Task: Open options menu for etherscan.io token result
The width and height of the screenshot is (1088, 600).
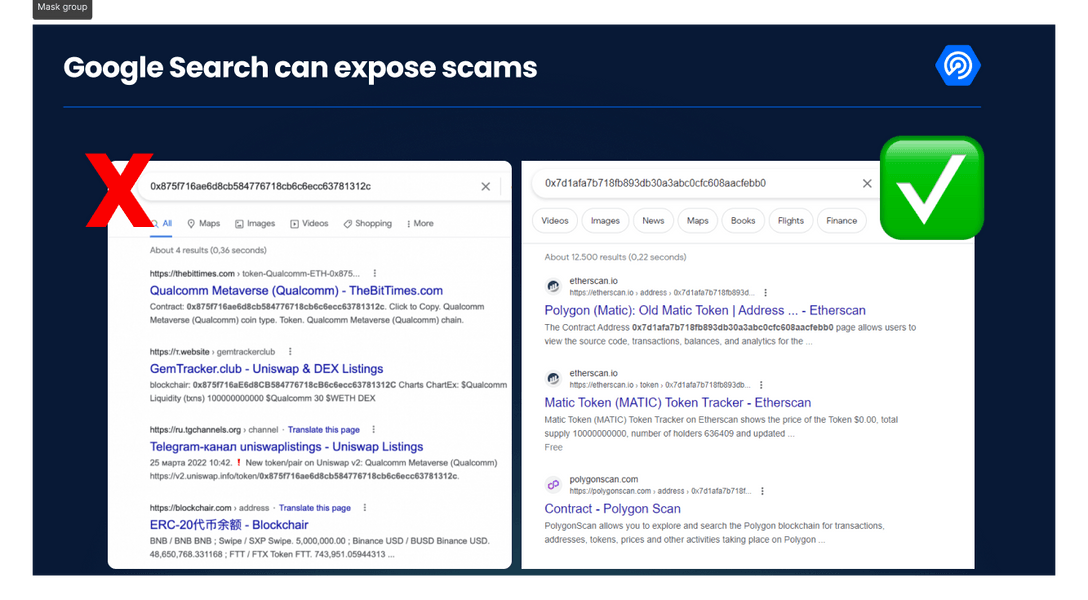Action: [761, 385]
